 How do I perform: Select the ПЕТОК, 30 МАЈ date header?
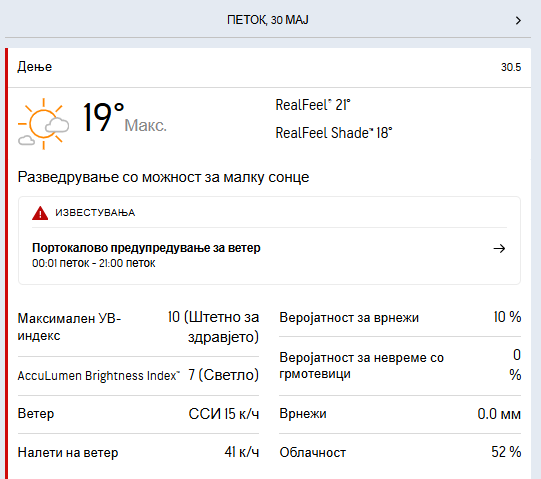tap(267, 20)
